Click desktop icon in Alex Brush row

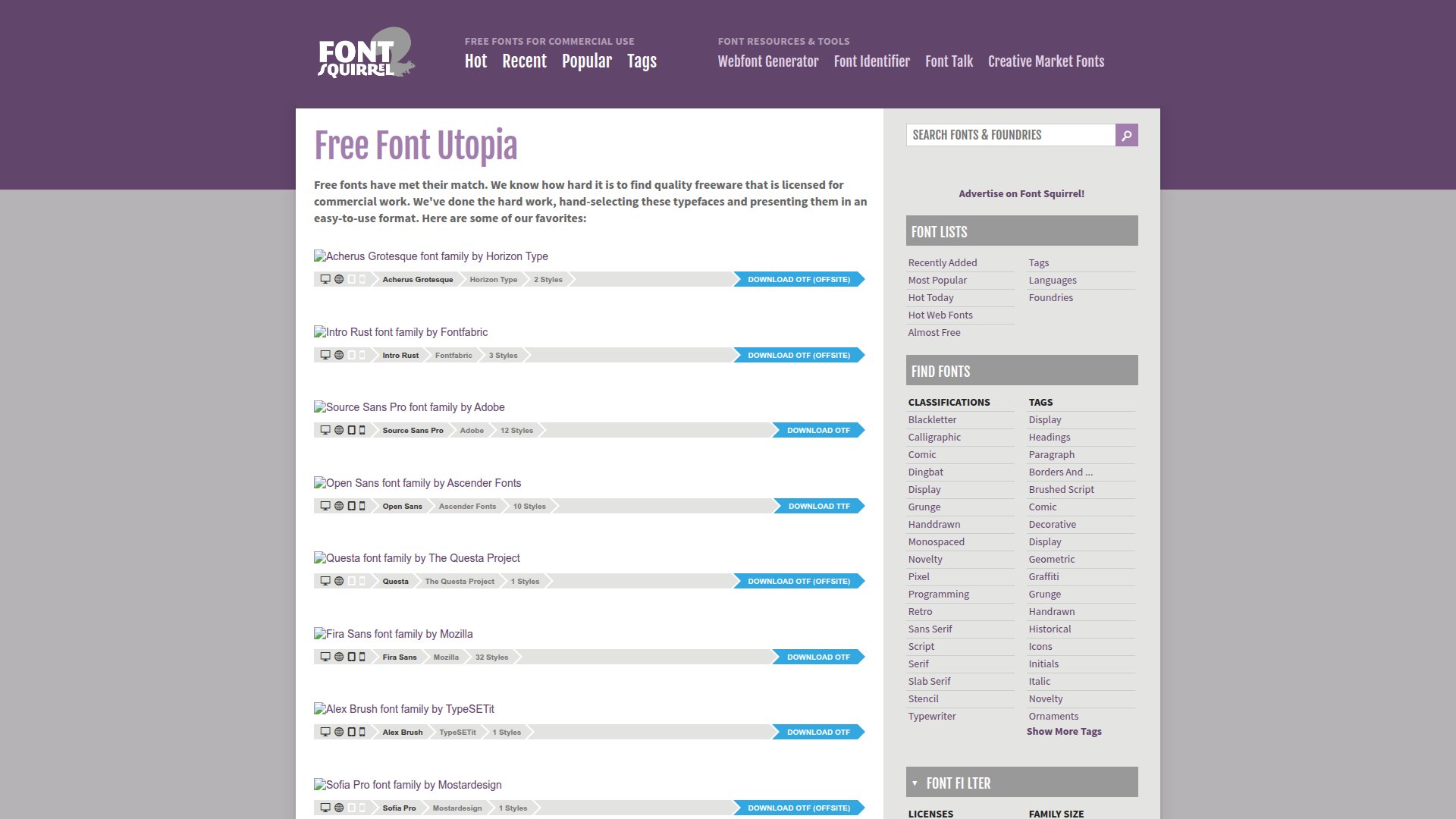tap(325, 732)
